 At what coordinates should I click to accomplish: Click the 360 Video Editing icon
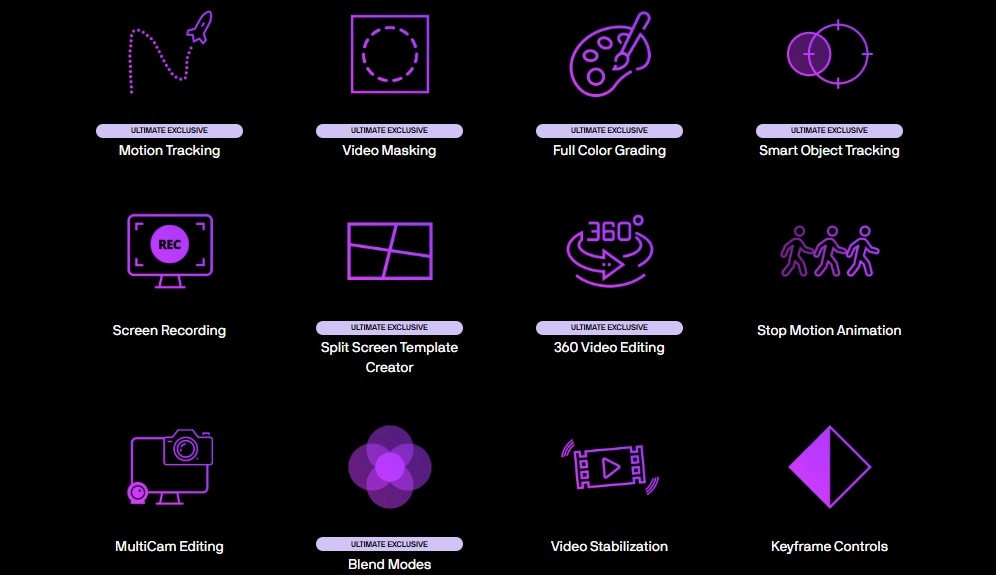coord(610,251)
